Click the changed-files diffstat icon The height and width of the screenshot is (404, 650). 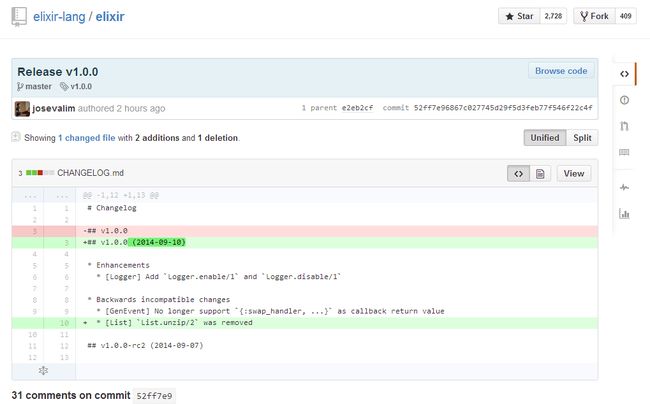(x=16, y=137)
